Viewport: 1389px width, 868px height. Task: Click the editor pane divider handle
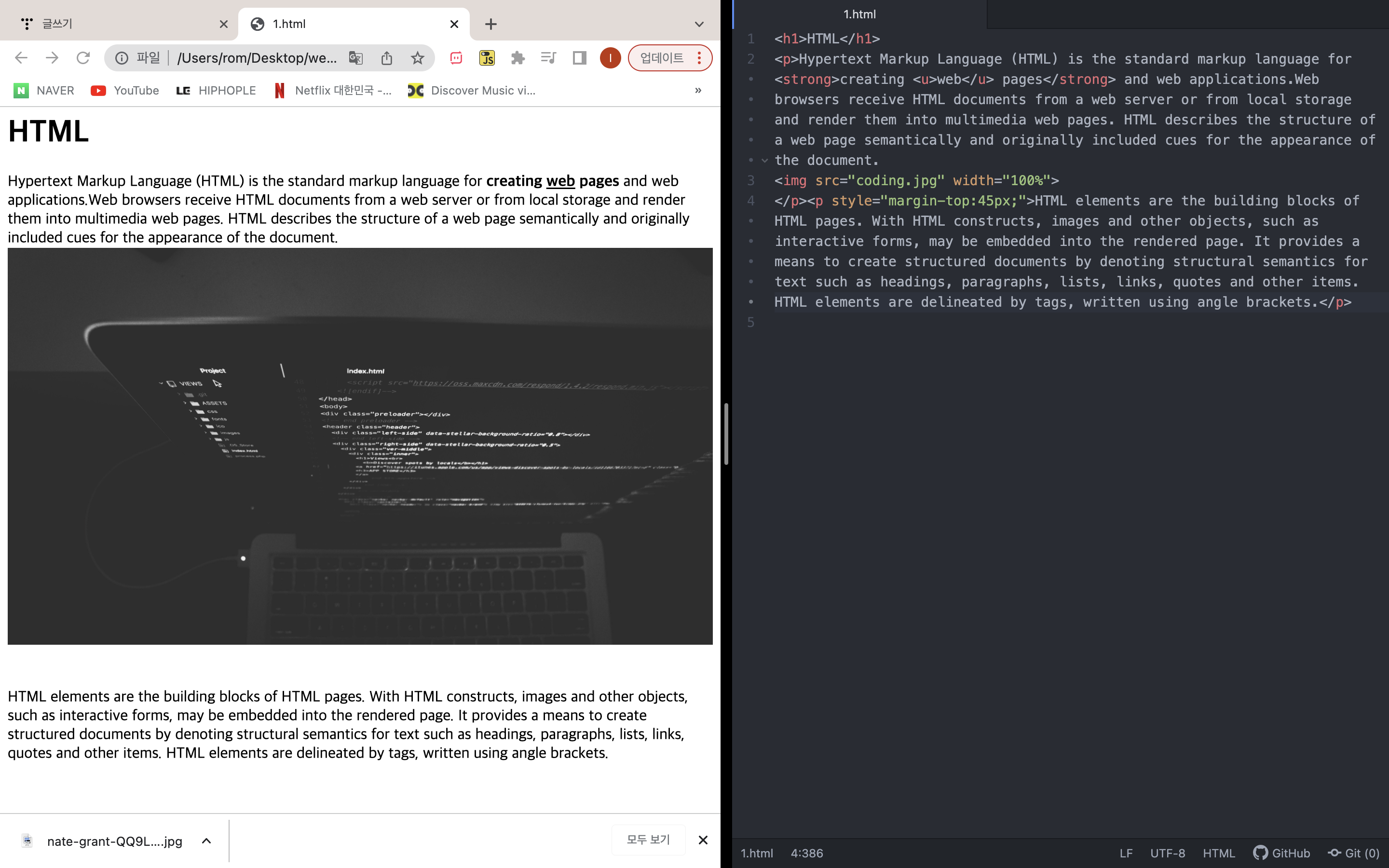coord(726,434)
